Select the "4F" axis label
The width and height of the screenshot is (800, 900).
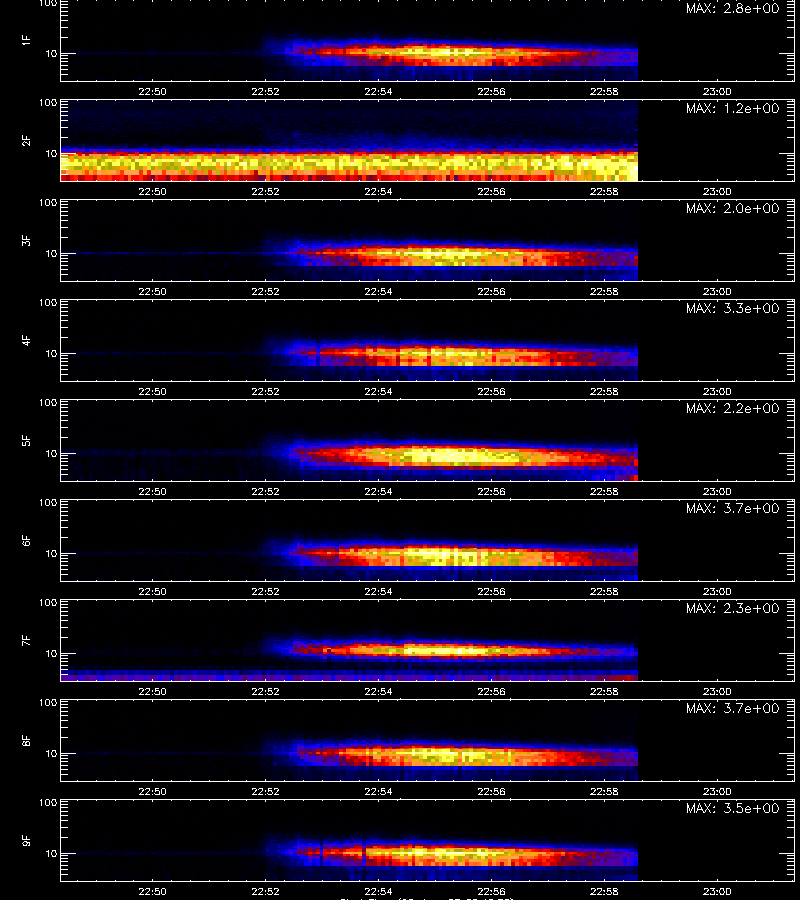[x=26, y=340]
